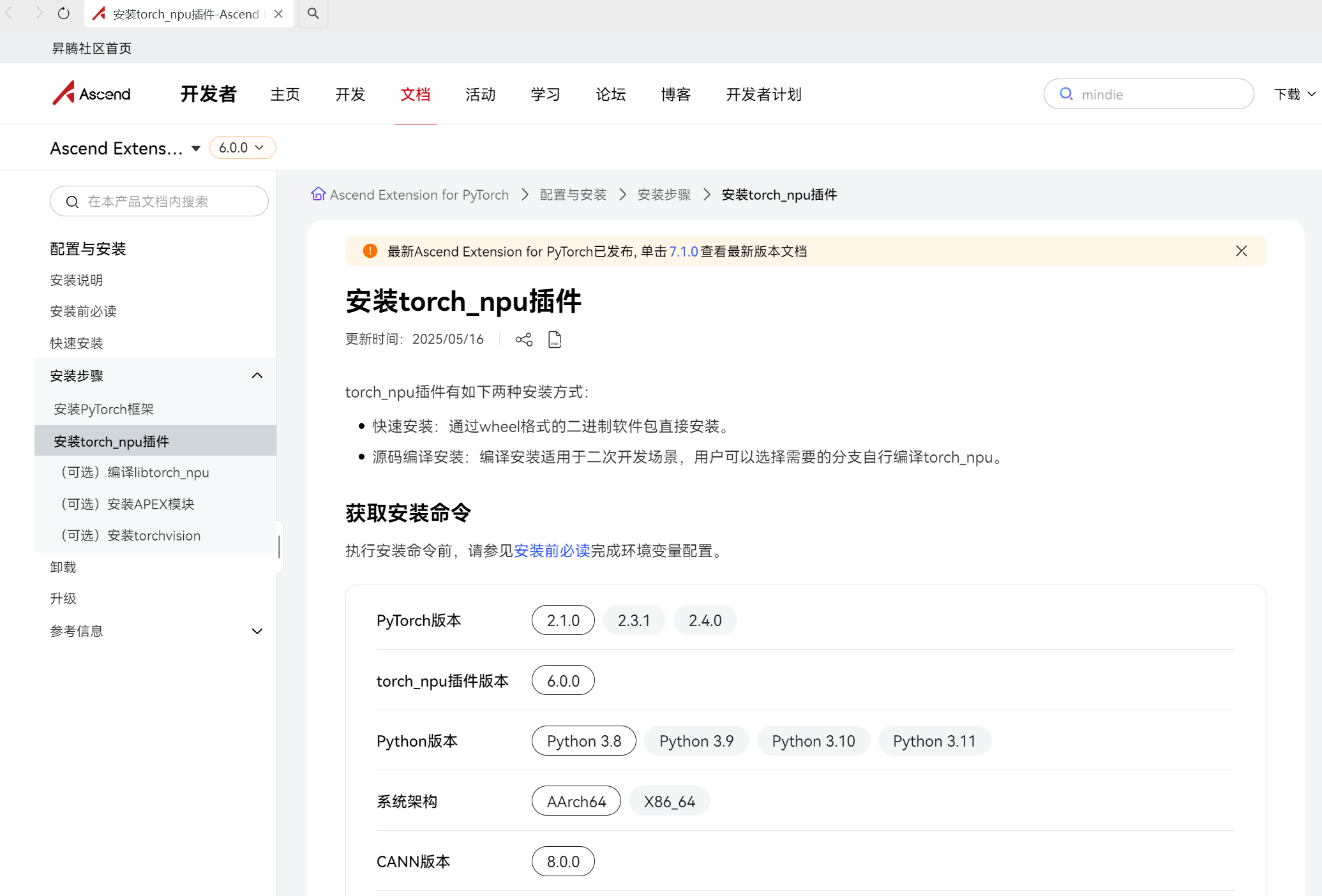Open the 7.1.0 latest version link
Viewport: 1322px width, 896px height.
[683, 251]
